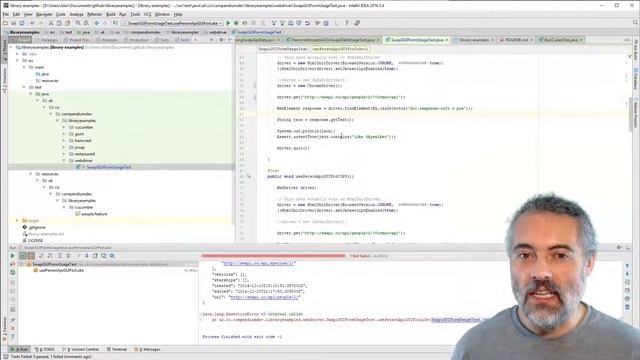Screen dimensions: 640x360
Task: Expand the cucumber package under libraryexamples
Action: 64,127
